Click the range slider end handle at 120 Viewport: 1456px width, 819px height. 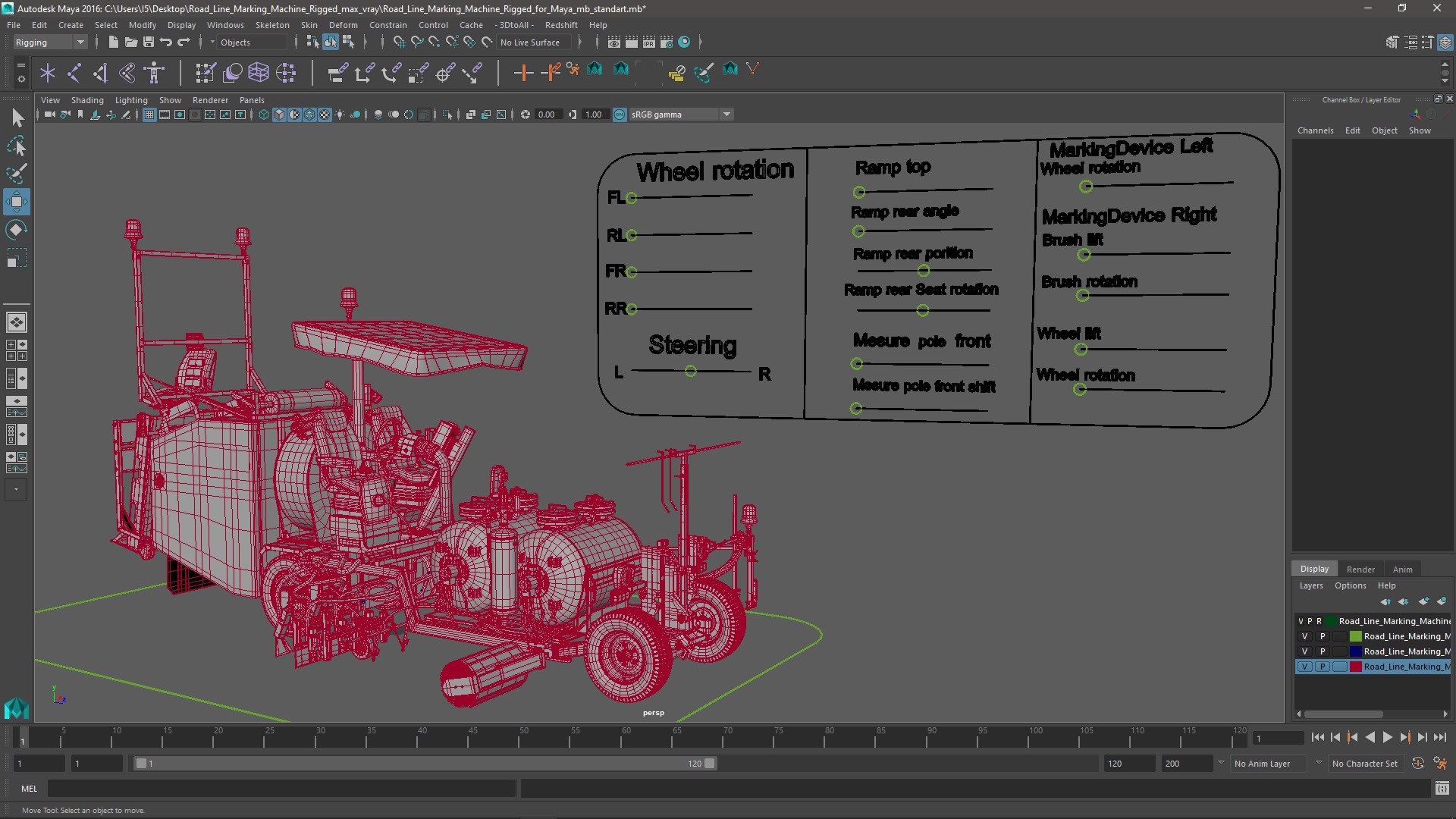pyautogui.click(x=710, y=764)
